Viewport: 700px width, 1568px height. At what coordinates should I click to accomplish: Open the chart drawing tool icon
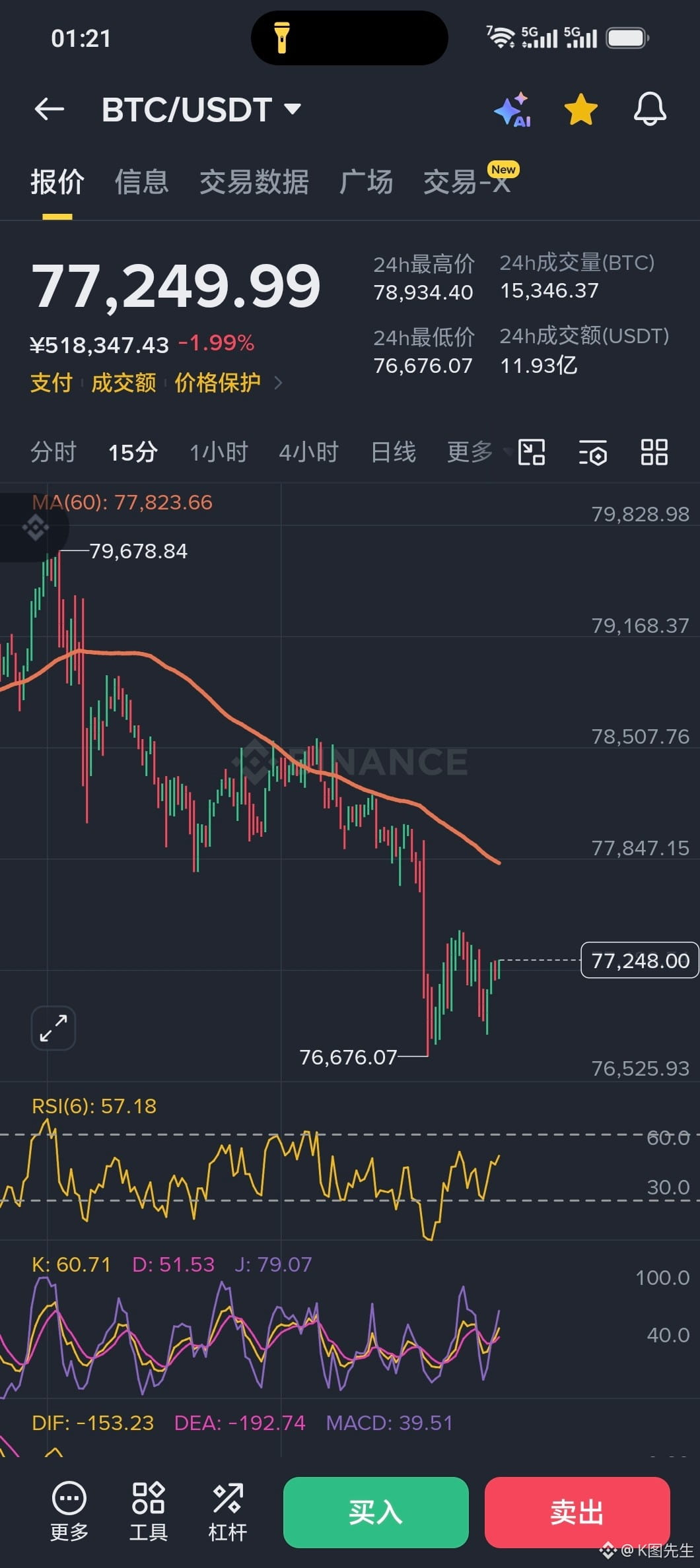pos(532,453)
